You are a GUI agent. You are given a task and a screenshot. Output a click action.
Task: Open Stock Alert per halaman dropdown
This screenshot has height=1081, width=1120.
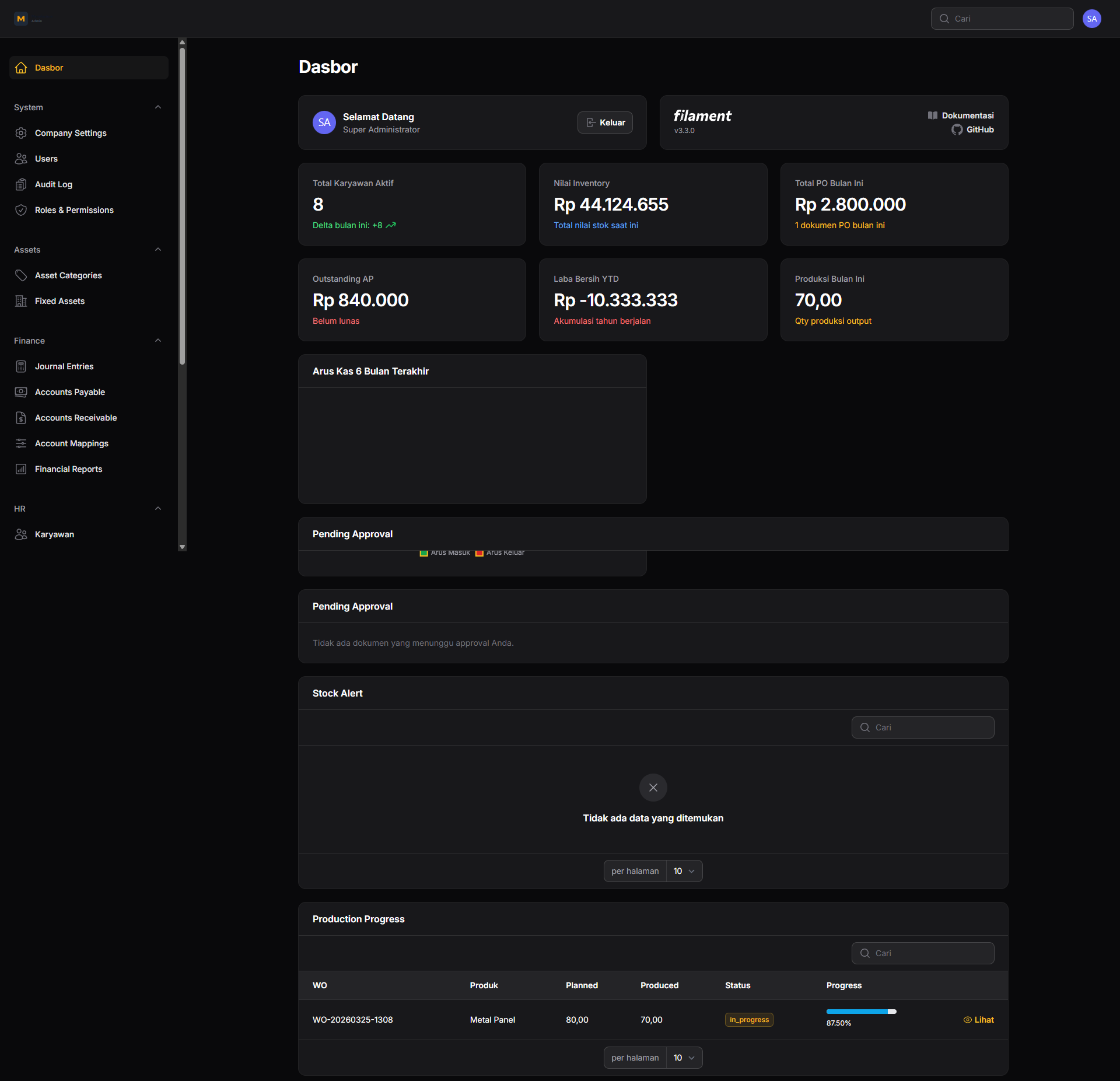tap(684, 871)
